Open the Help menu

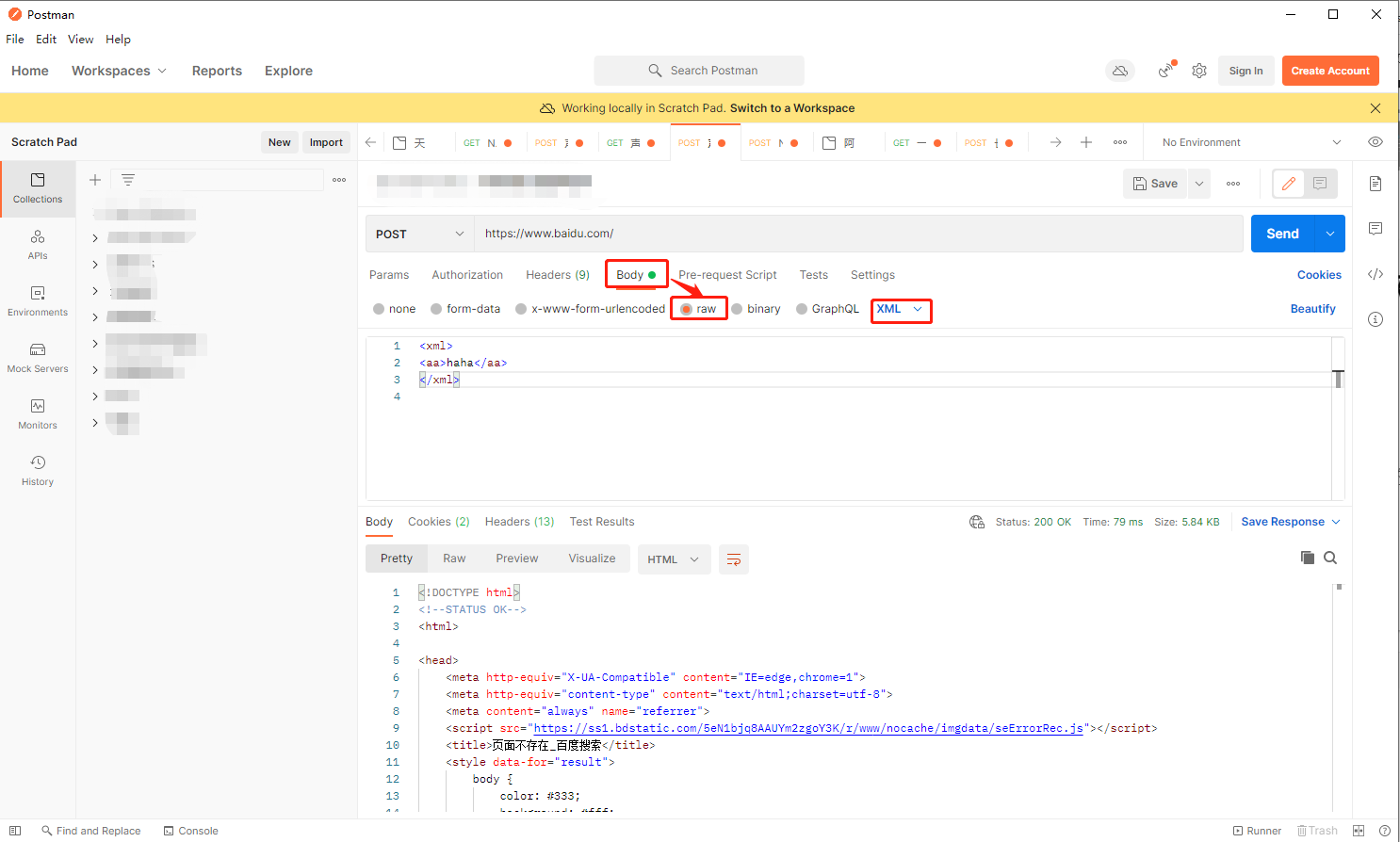click(118, 40)
